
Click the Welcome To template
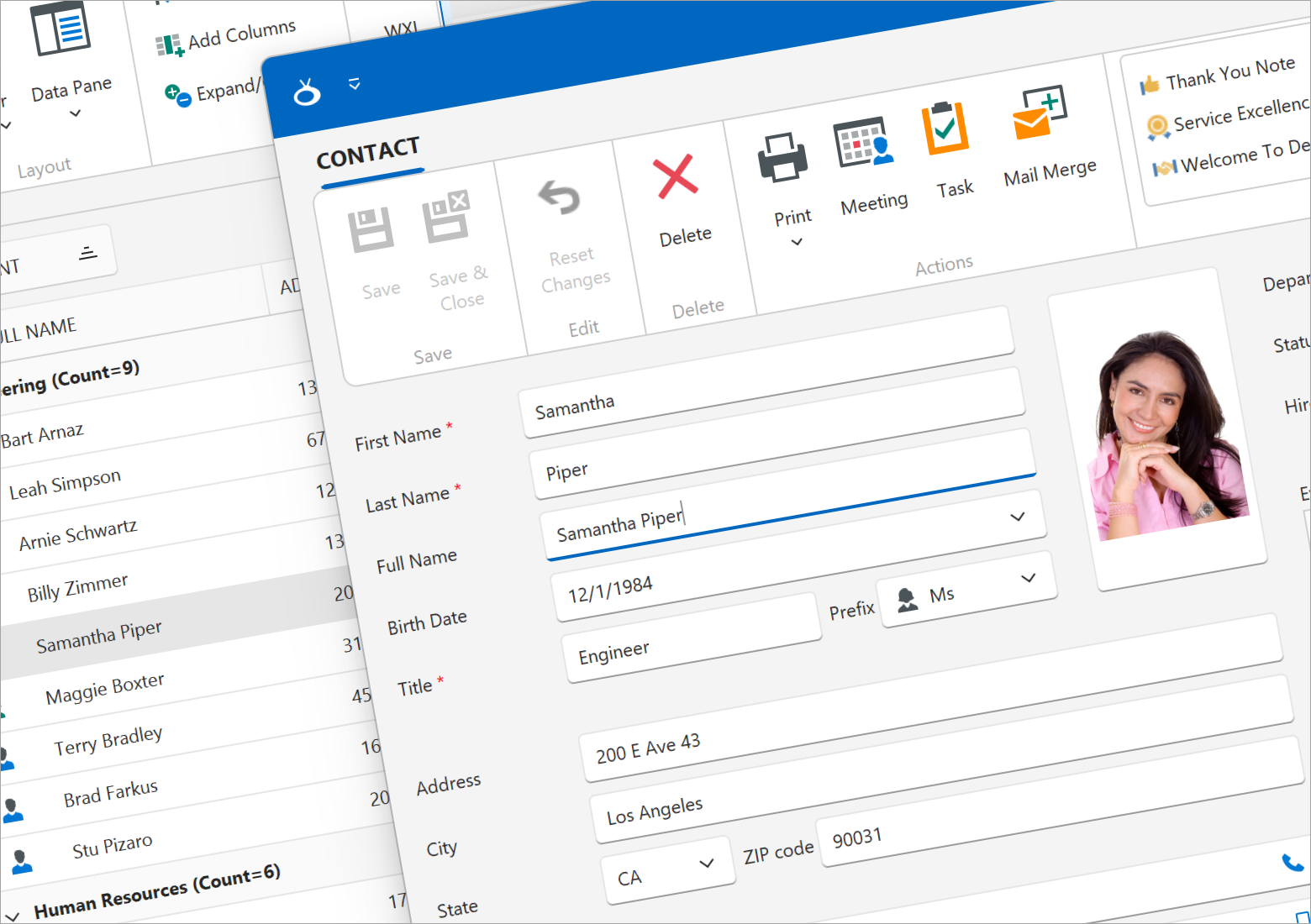[x=1233, y=157]
